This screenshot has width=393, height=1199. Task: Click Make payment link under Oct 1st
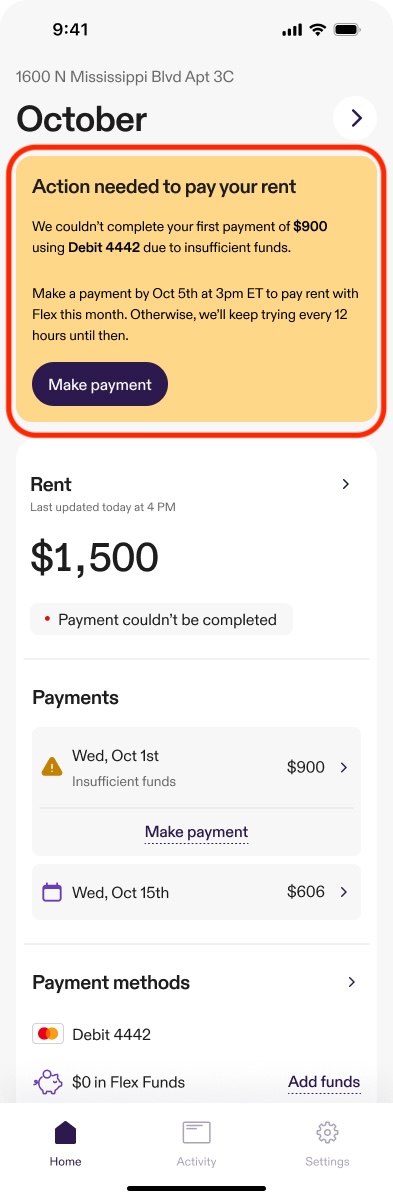pyautogui.click(x=196, y=832)
